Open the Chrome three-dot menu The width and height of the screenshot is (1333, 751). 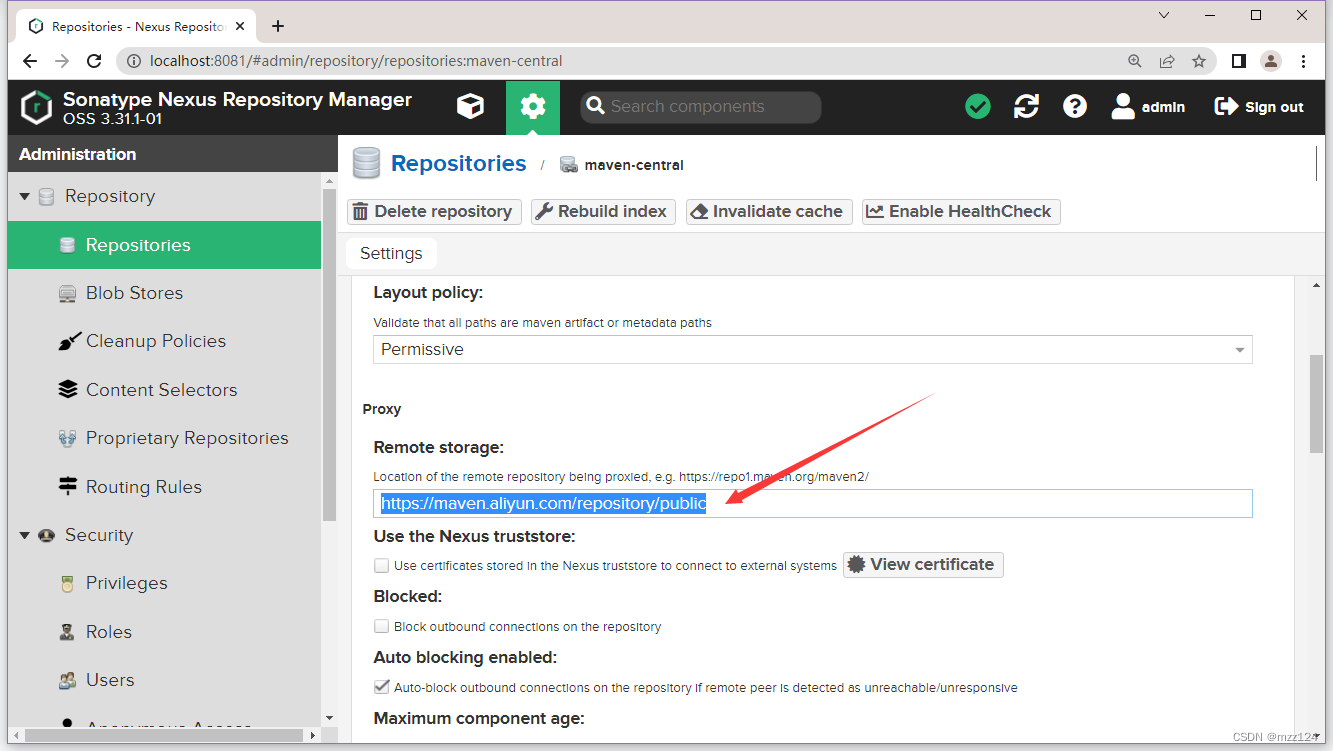[x=1303, y=61]
